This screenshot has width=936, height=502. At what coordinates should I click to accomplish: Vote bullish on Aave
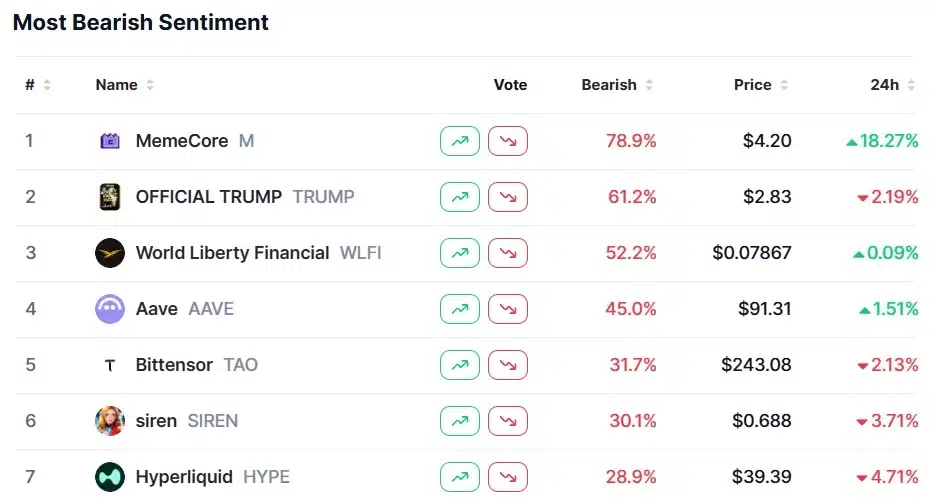[x=460, y=309]
